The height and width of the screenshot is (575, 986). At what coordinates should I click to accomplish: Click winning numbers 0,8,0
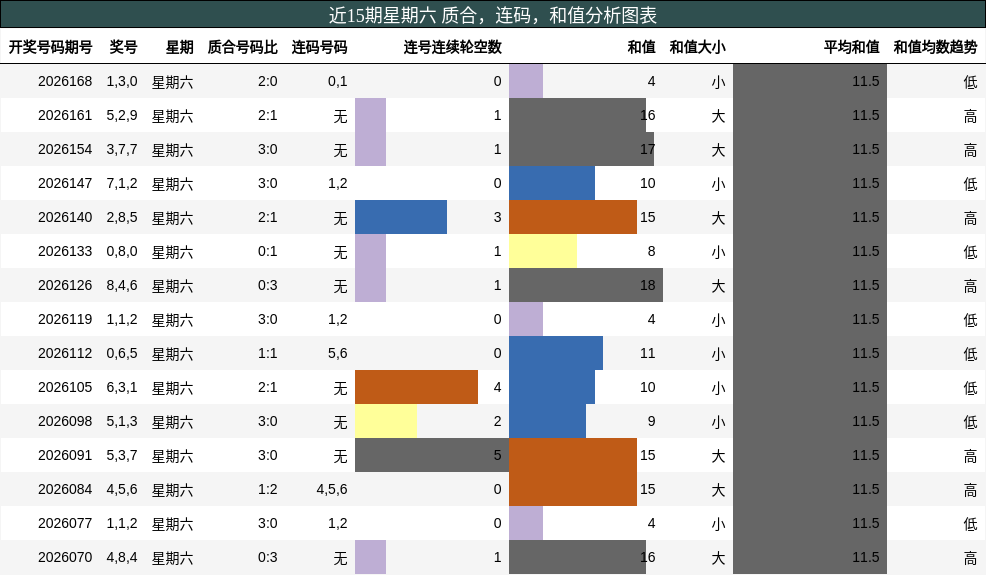(x=122, y=251)
